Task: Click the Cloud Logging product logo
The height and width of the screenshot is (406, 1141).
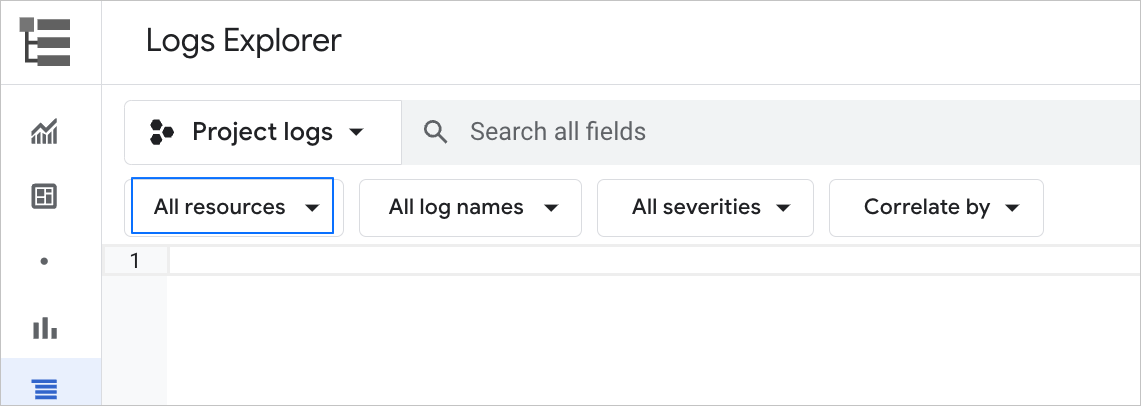Action: 45,42
